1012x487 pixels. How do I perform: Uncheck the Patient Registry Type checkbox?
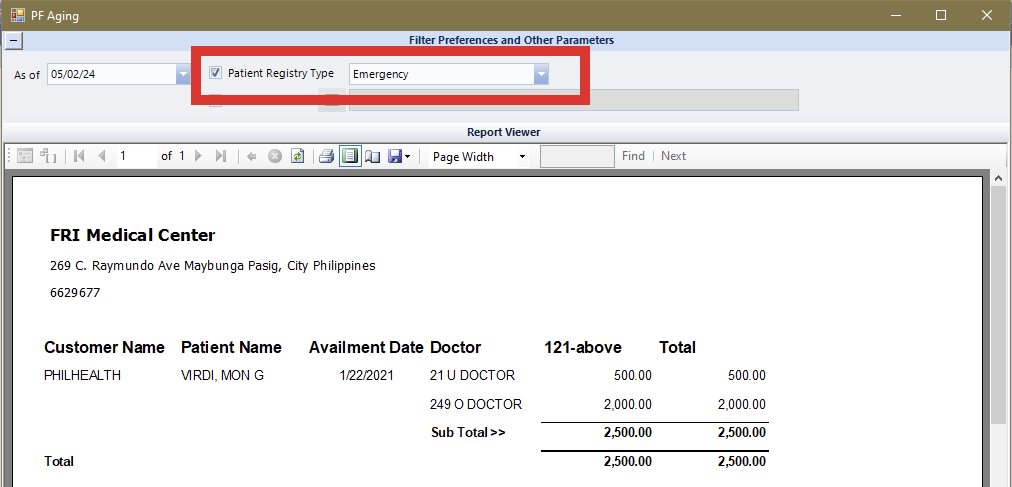click(215, 73)
